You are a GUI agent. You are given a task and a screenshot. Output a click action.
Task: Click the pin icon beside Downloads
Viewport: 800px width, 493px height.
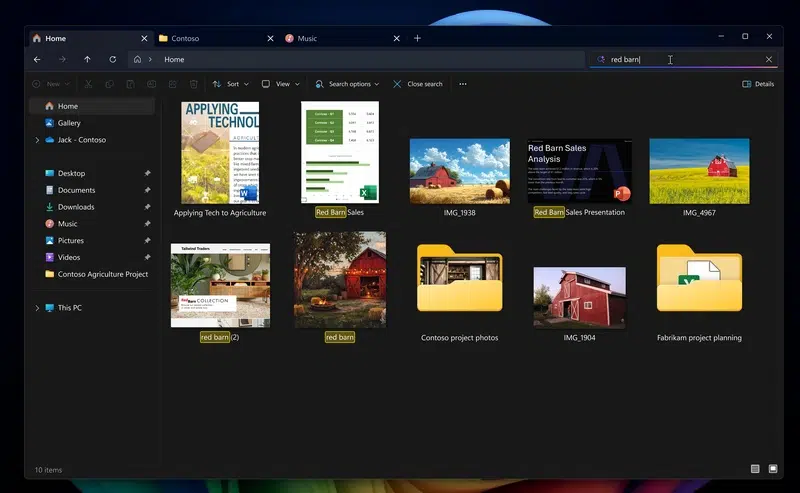[x=147, y=207]
